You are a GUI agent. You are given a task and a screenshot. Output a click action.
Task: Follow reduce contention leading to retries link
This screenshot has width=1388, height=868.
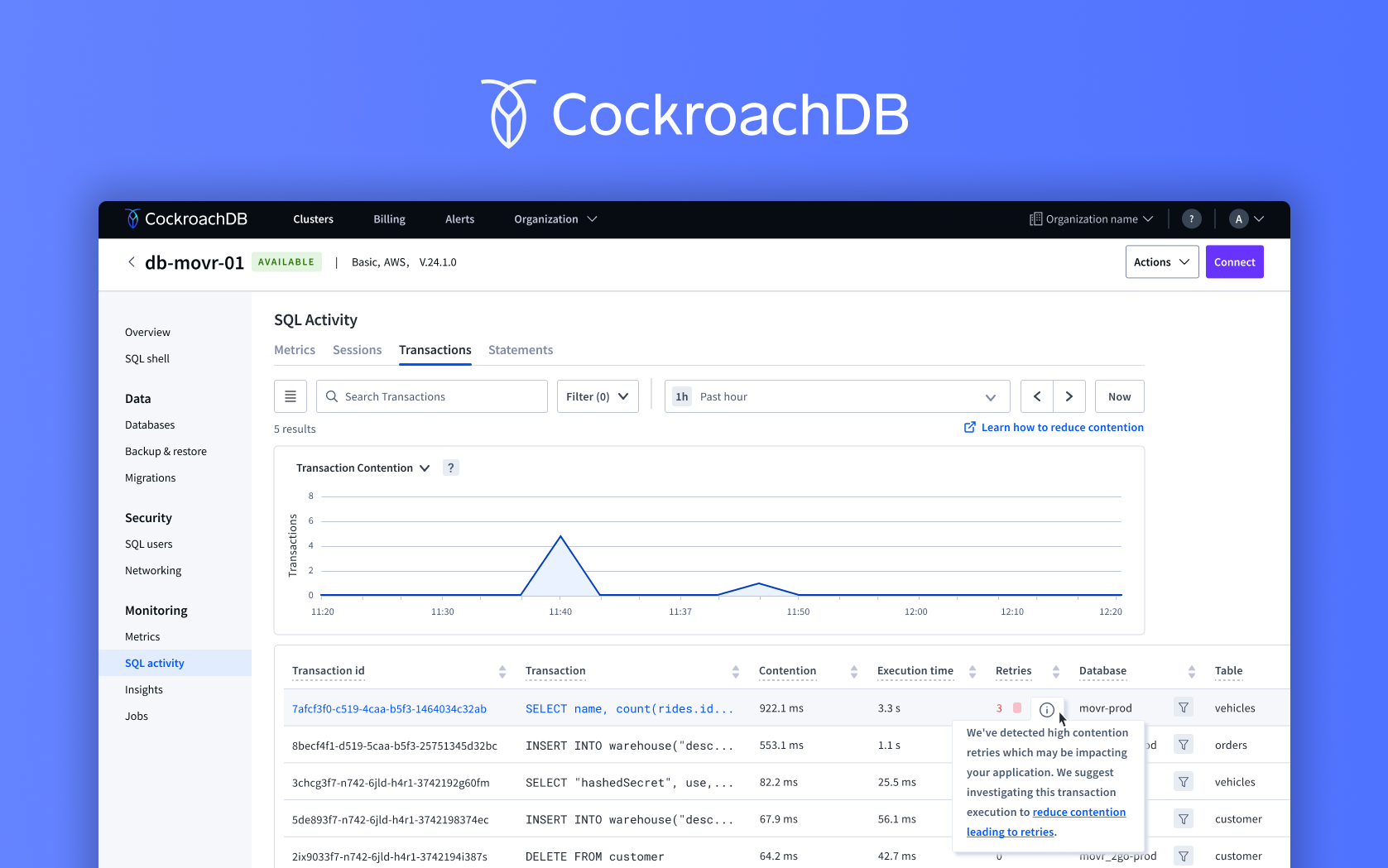(1046, 822)
